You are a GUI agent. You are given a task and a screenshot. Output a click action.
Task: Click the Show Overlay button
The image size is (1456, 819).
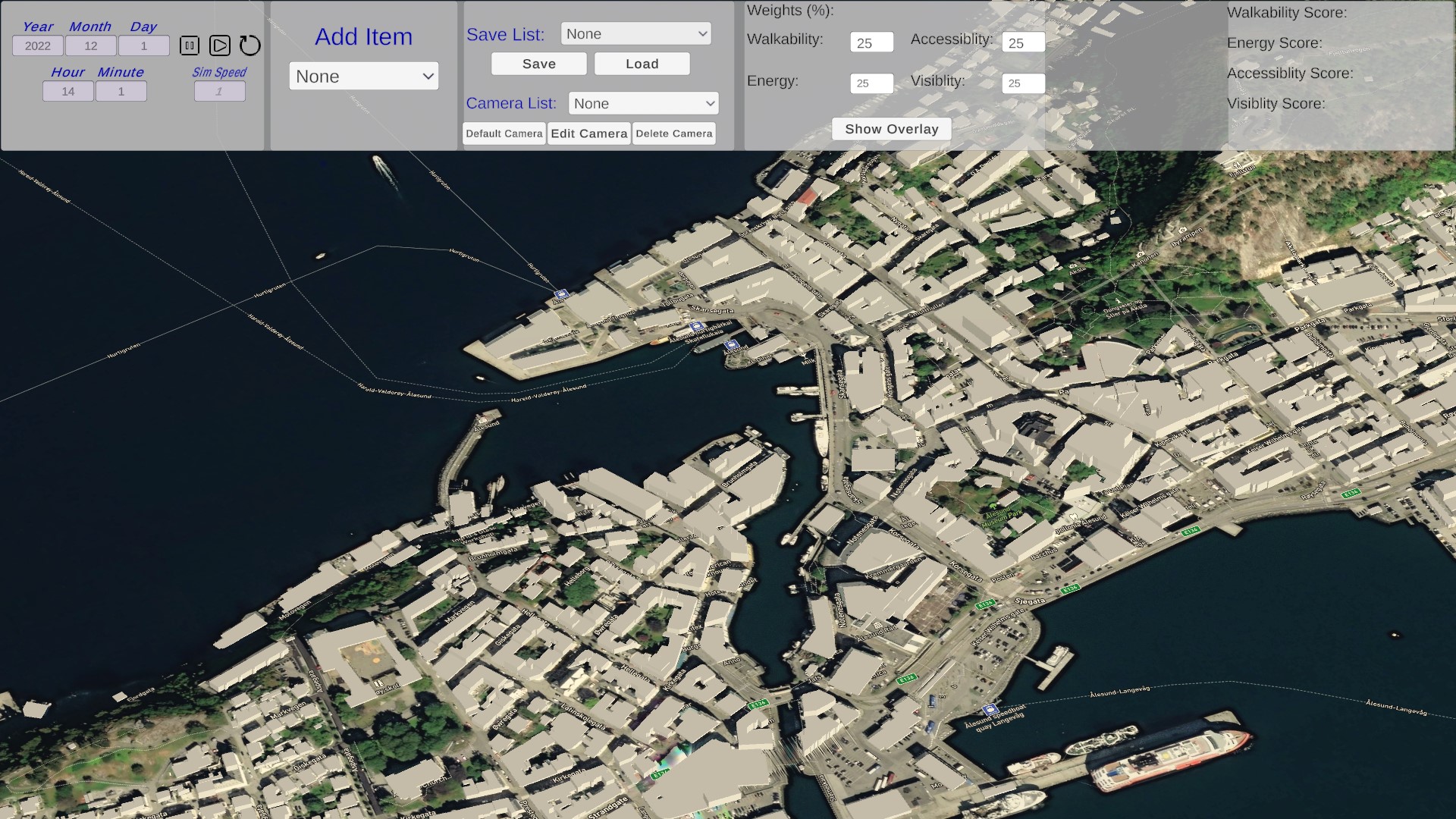(892, 129)
